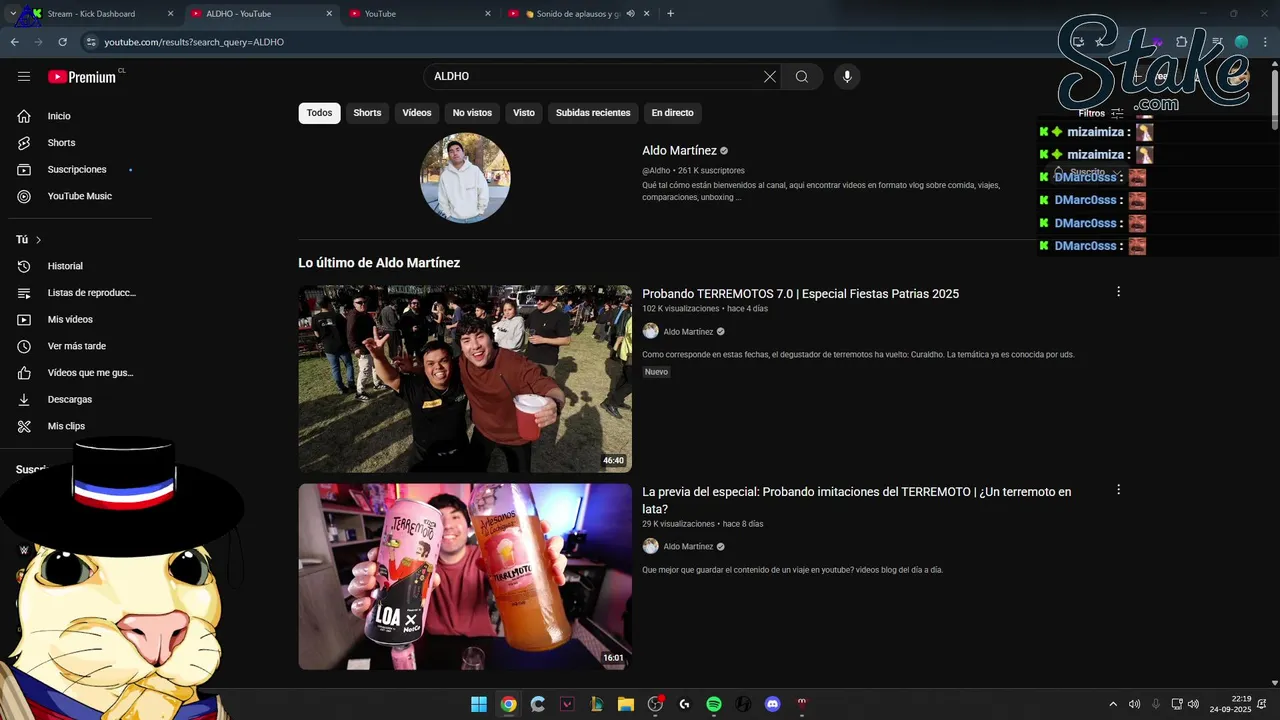
Task: Expand the Tú section chevron
Action: point(39,240)
